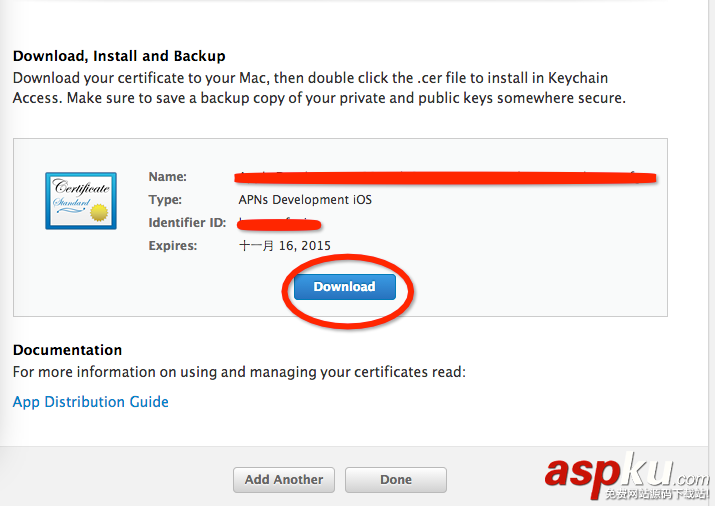The width and height of the screenshot is (715, 506).
Task: Select the 'Download, Install and Backup' heading
Action: 119,56
